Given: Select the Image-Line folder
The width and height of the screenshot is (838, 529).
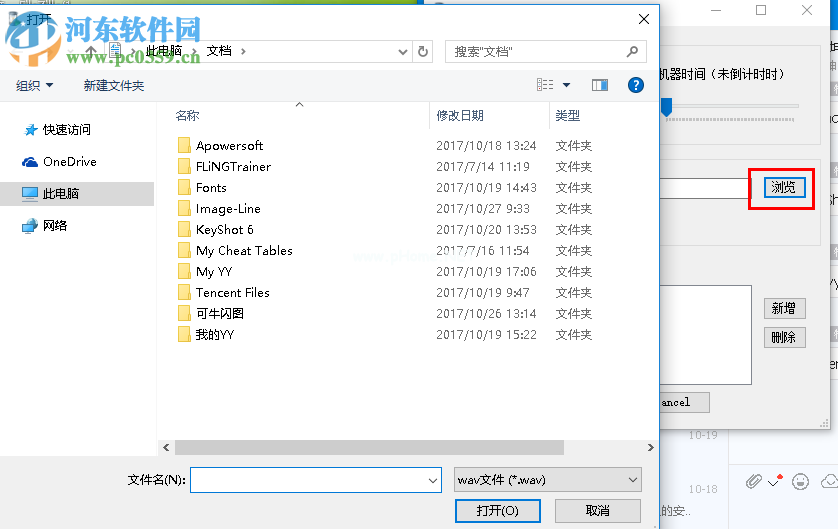Looking at the screenshot, I should point(228,209).
